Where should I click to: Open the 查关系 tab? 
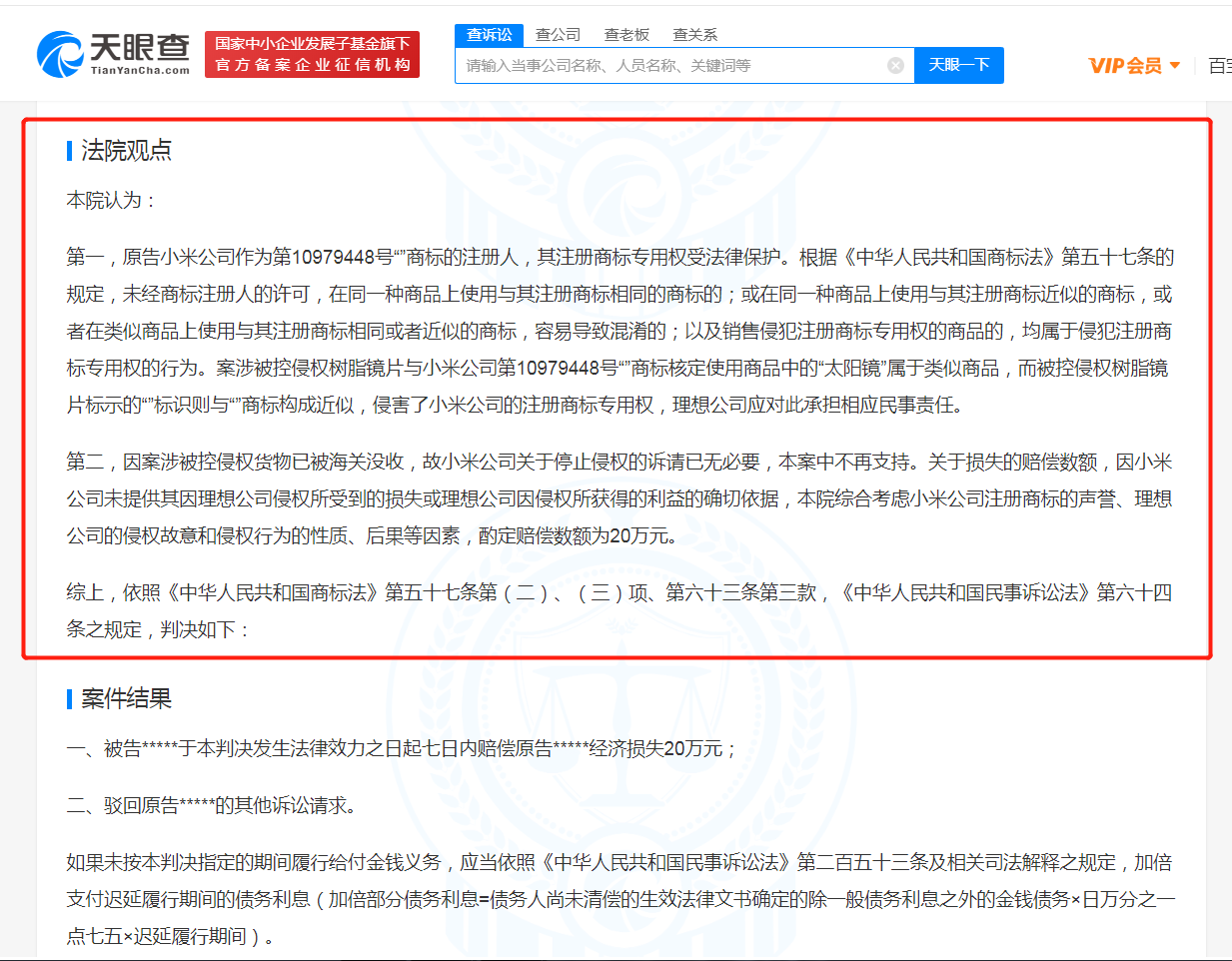click(x=694, y=35)
